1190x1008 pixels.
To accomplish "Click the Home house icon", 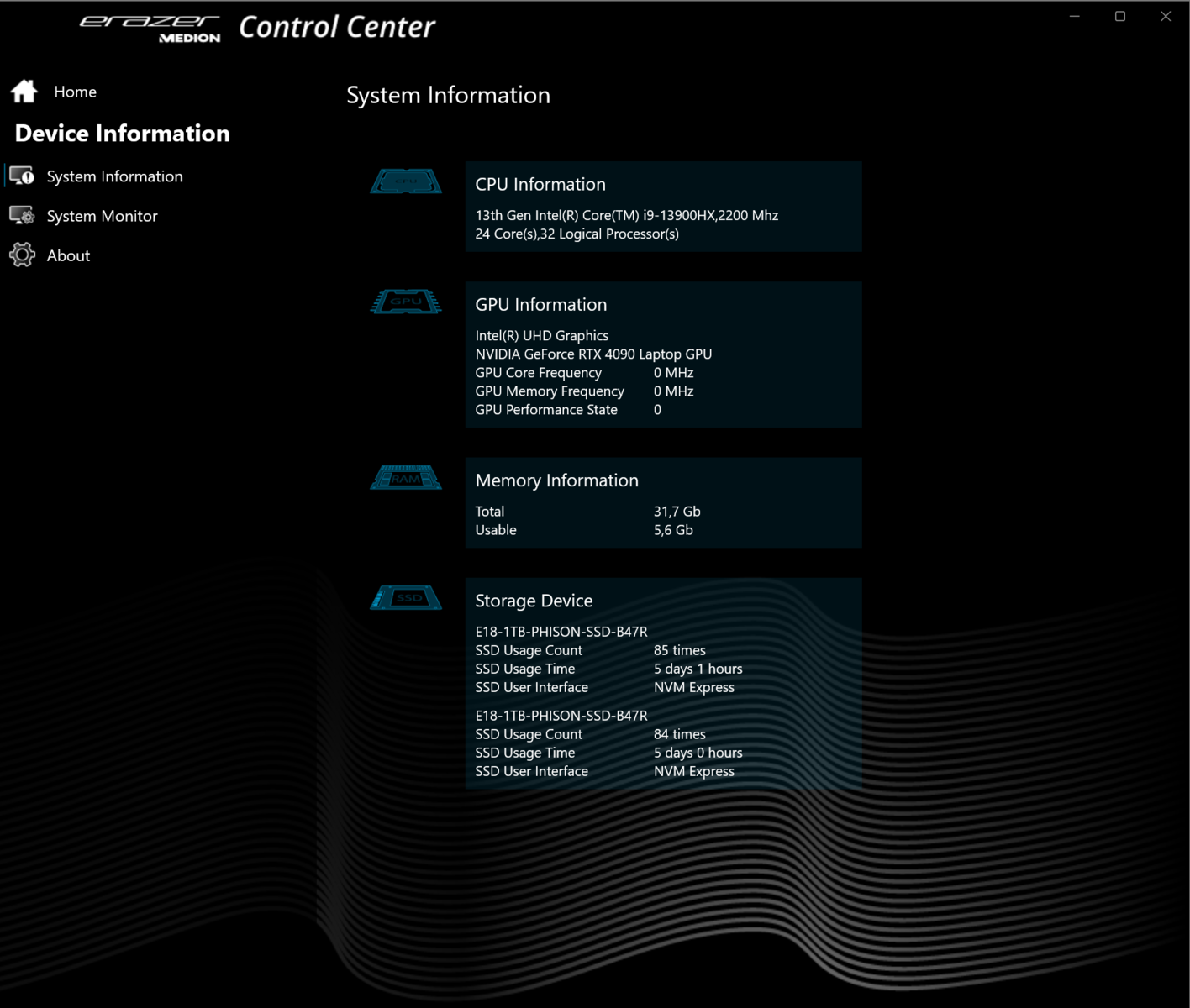I will [24, 92].
